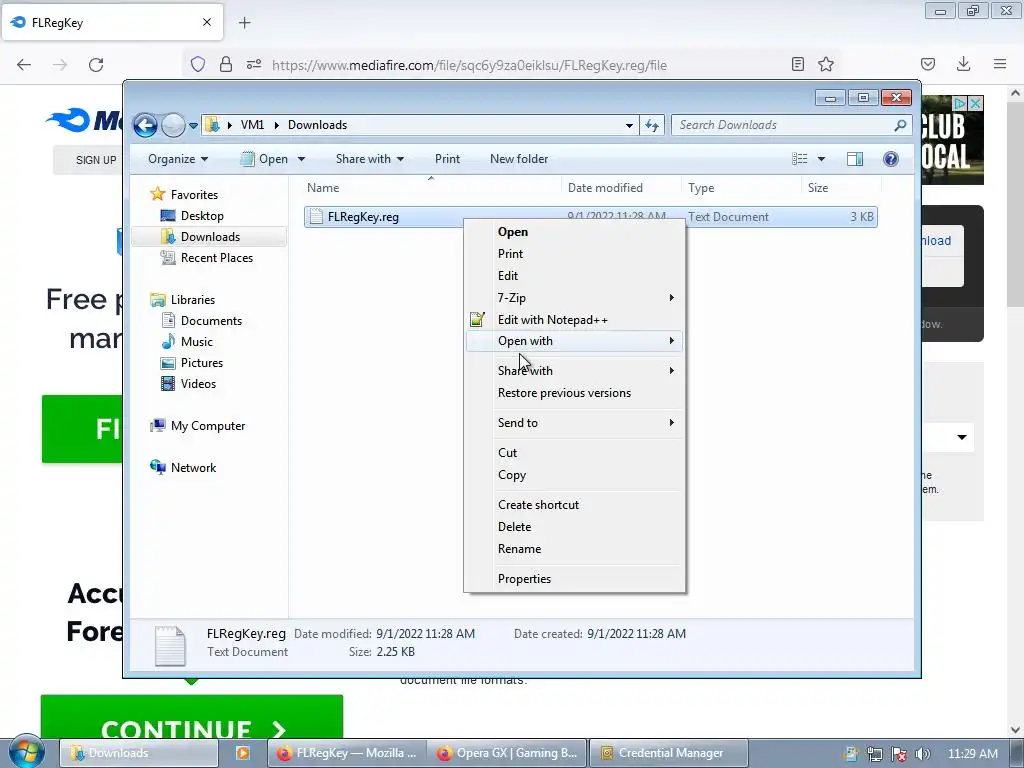Switch to Credential Manager in taskbar
The width and height of the screenshot is (1024, 768).
(667, 753)
